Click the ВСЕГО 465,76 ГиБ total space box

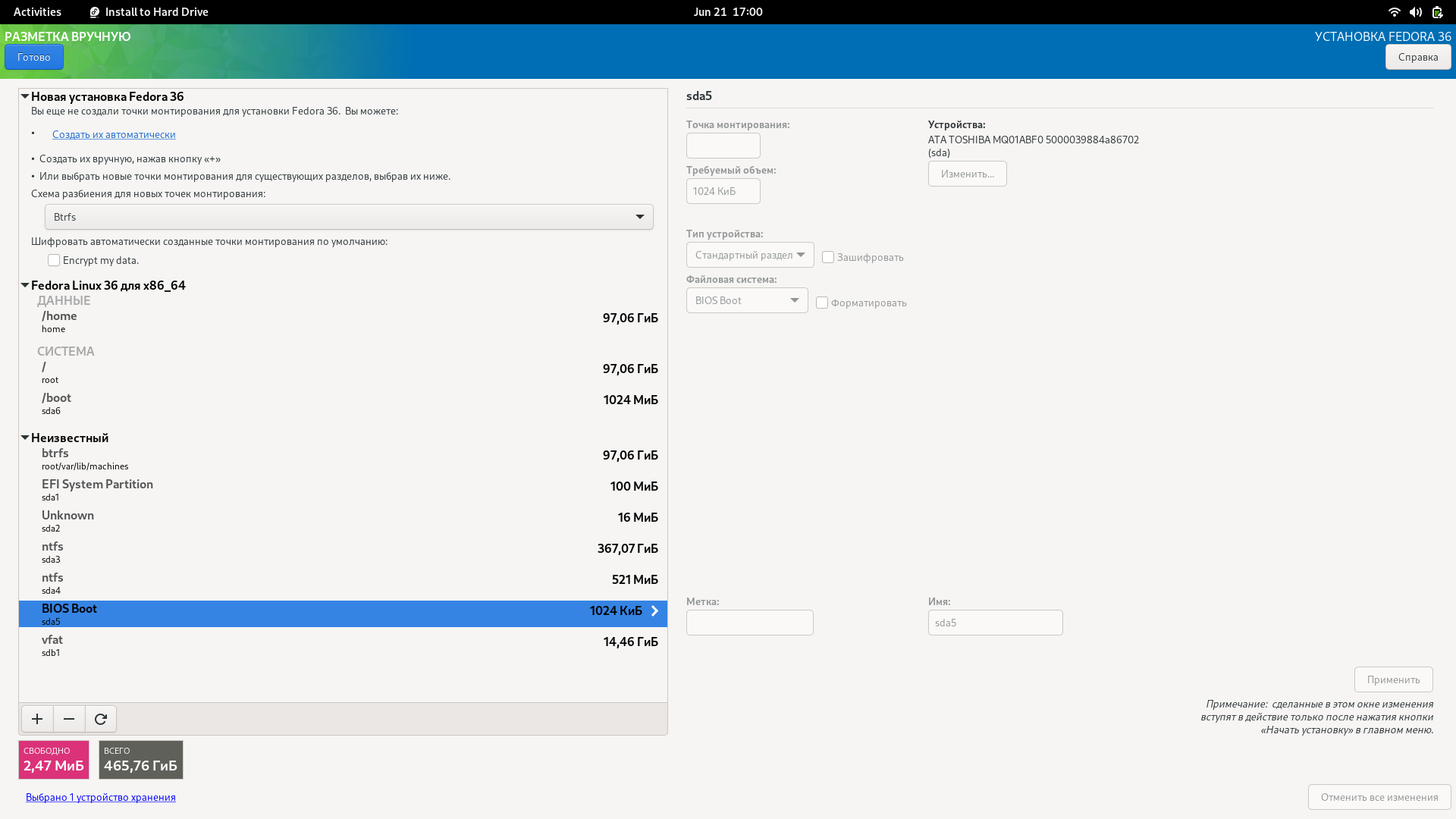coord(141,760)
